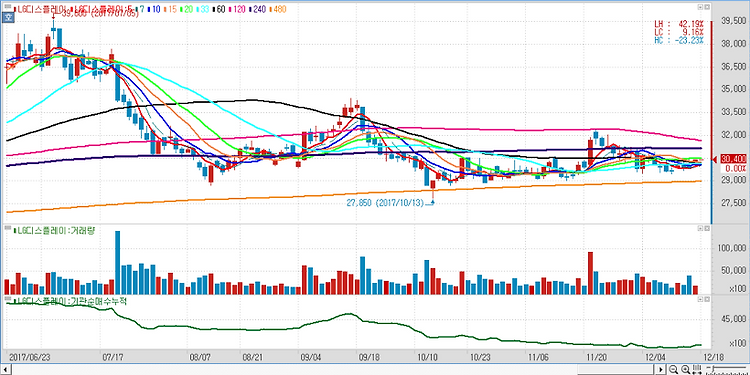Select the 60-day moving average legend
The height and width of the screenshot is (375, 750).
219,9
